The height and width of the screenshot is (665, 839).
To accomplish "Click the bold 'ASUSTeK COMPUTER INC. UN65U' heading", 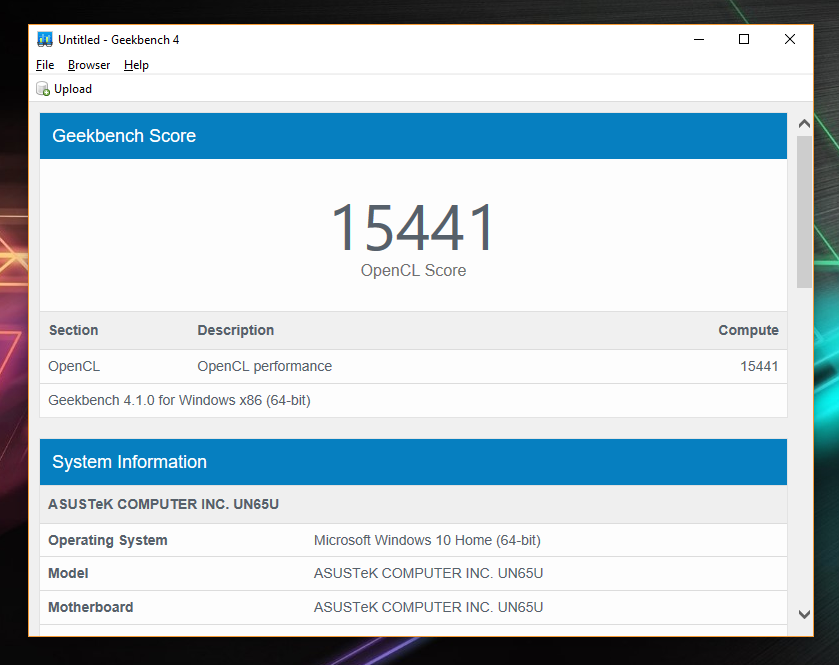I will 163,504.
